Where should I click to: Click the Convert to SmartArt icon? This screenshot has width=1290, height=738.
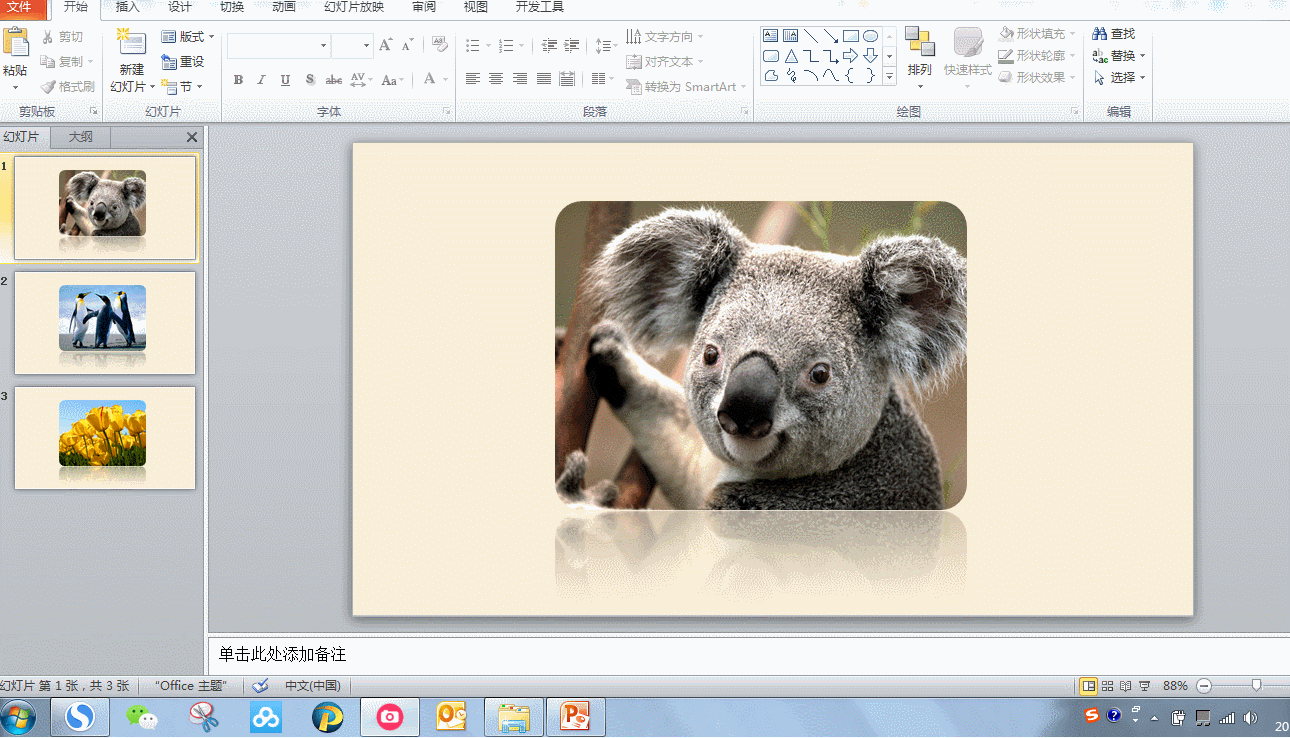point(633,87)
